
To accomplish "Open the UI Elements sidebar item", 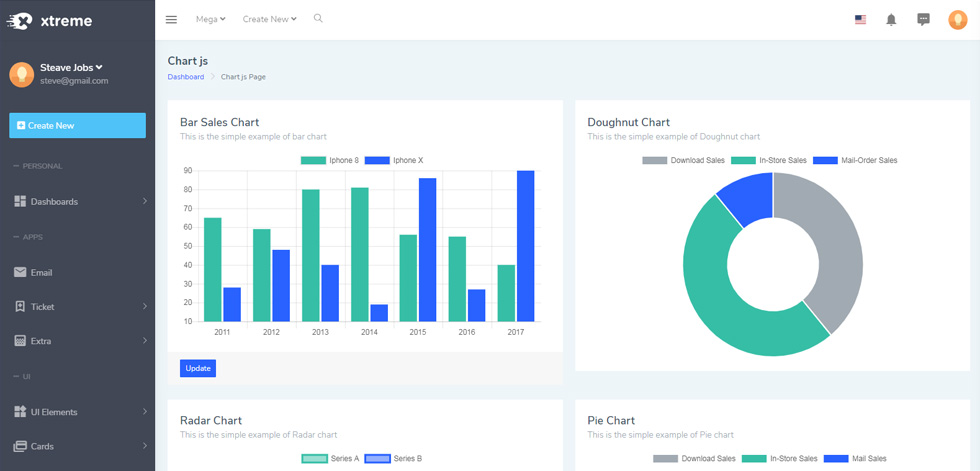I will point(78,412).
